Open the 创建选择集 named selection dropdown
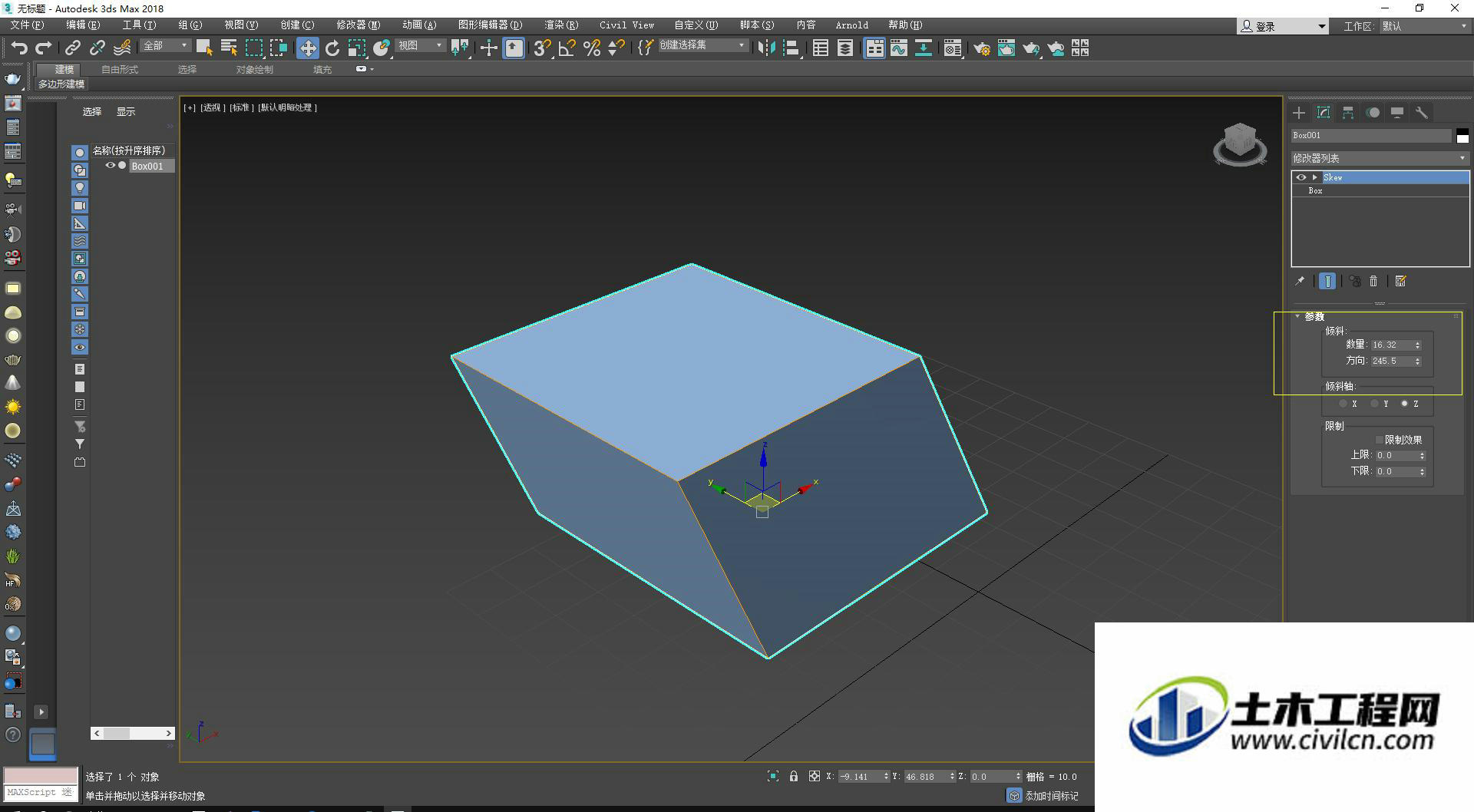Image resolution: width=1474 pixels, height=812 pixels. click(x=702, y=46)
